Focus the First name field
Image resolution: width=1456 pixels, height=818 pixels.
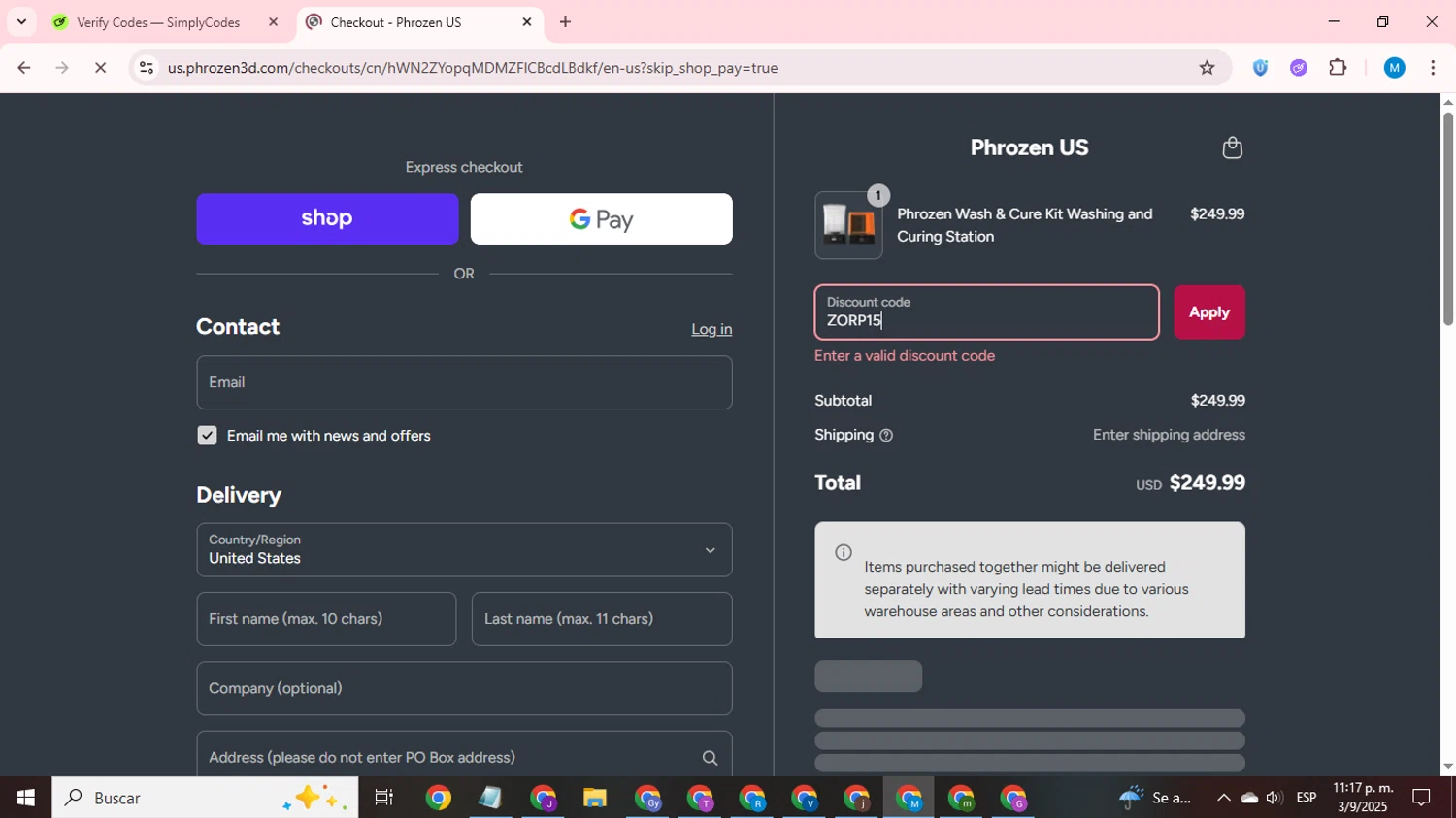[326, 619]
